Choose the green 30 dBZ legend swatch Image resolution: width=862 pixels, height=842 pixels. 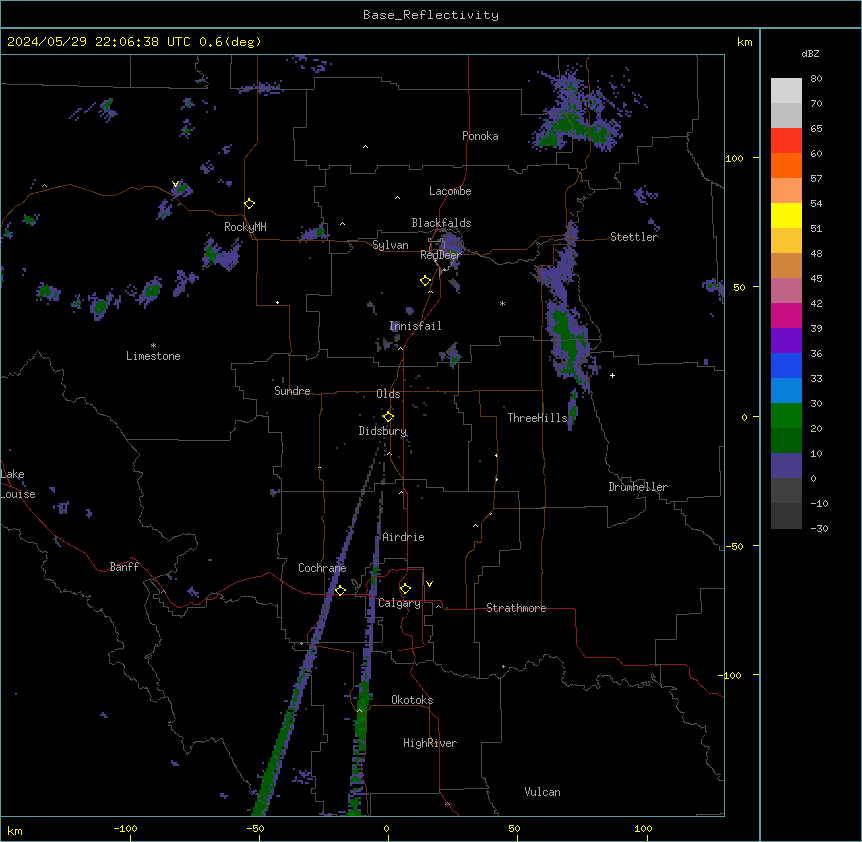(786, 416)
